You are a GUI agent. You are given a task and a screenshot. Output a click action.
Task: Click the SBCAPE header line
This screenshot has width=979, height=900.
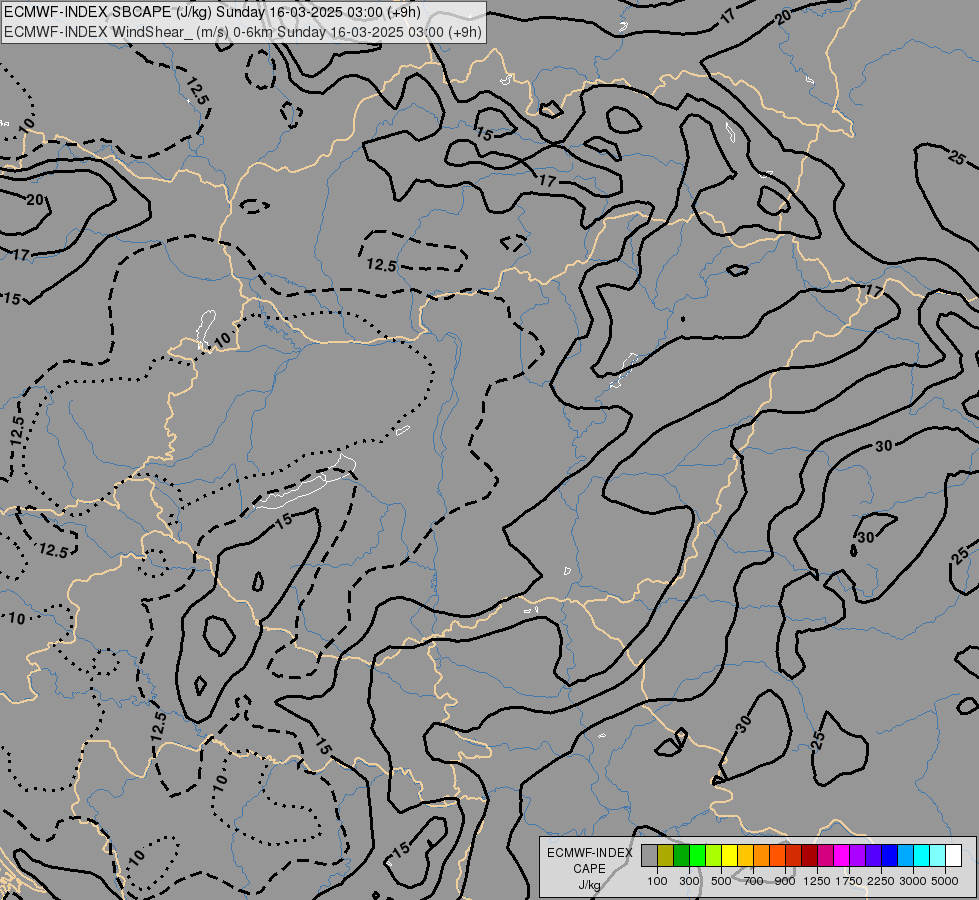[212, 12]
